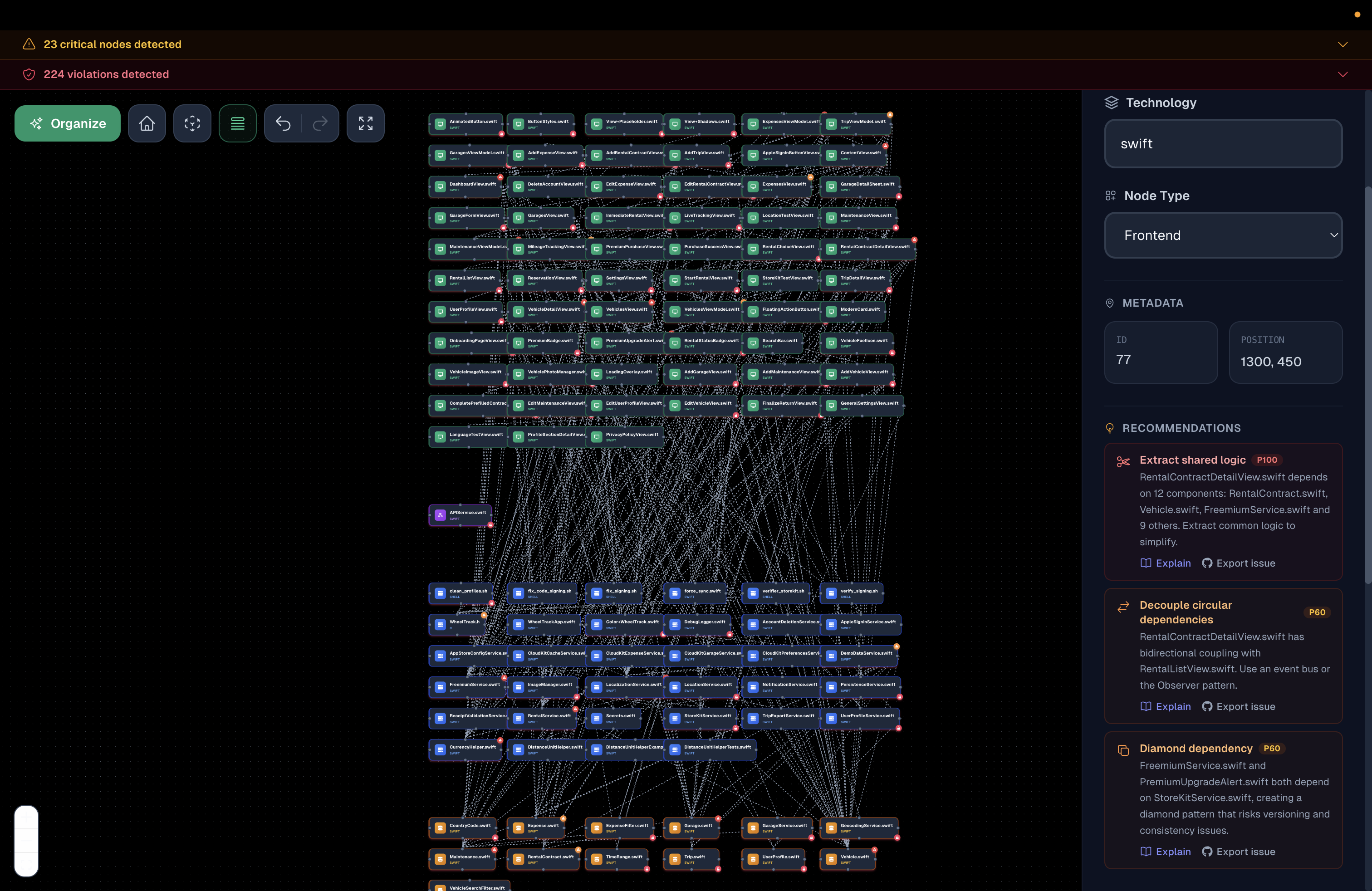Image resolution: width=1372 pixels, height=891 pixels.
Task: Enter fullscreen with the expand arrows icon
Action: (366, 123)
